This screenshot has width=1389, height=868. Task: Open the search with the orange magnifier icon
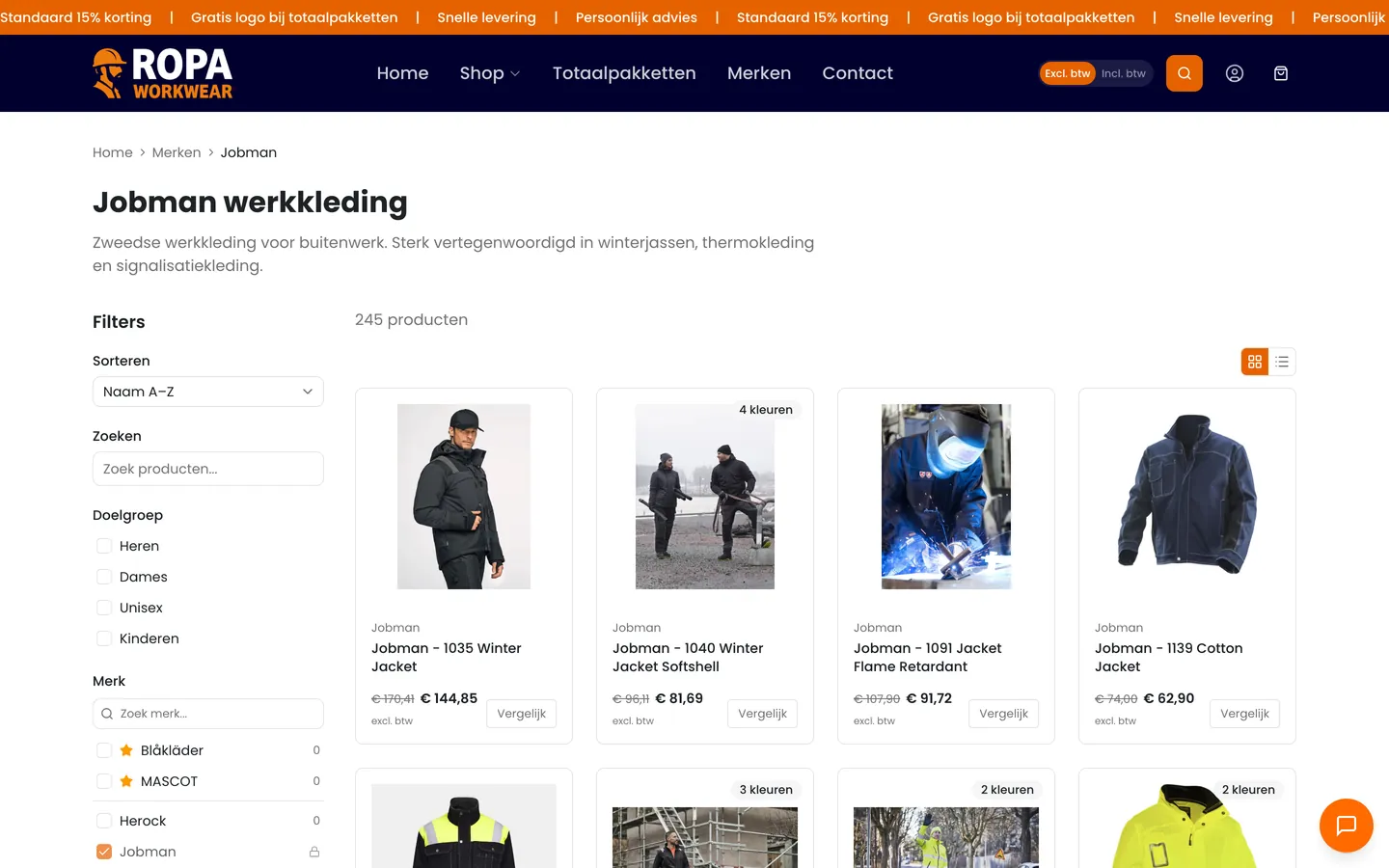point(1184,73)
